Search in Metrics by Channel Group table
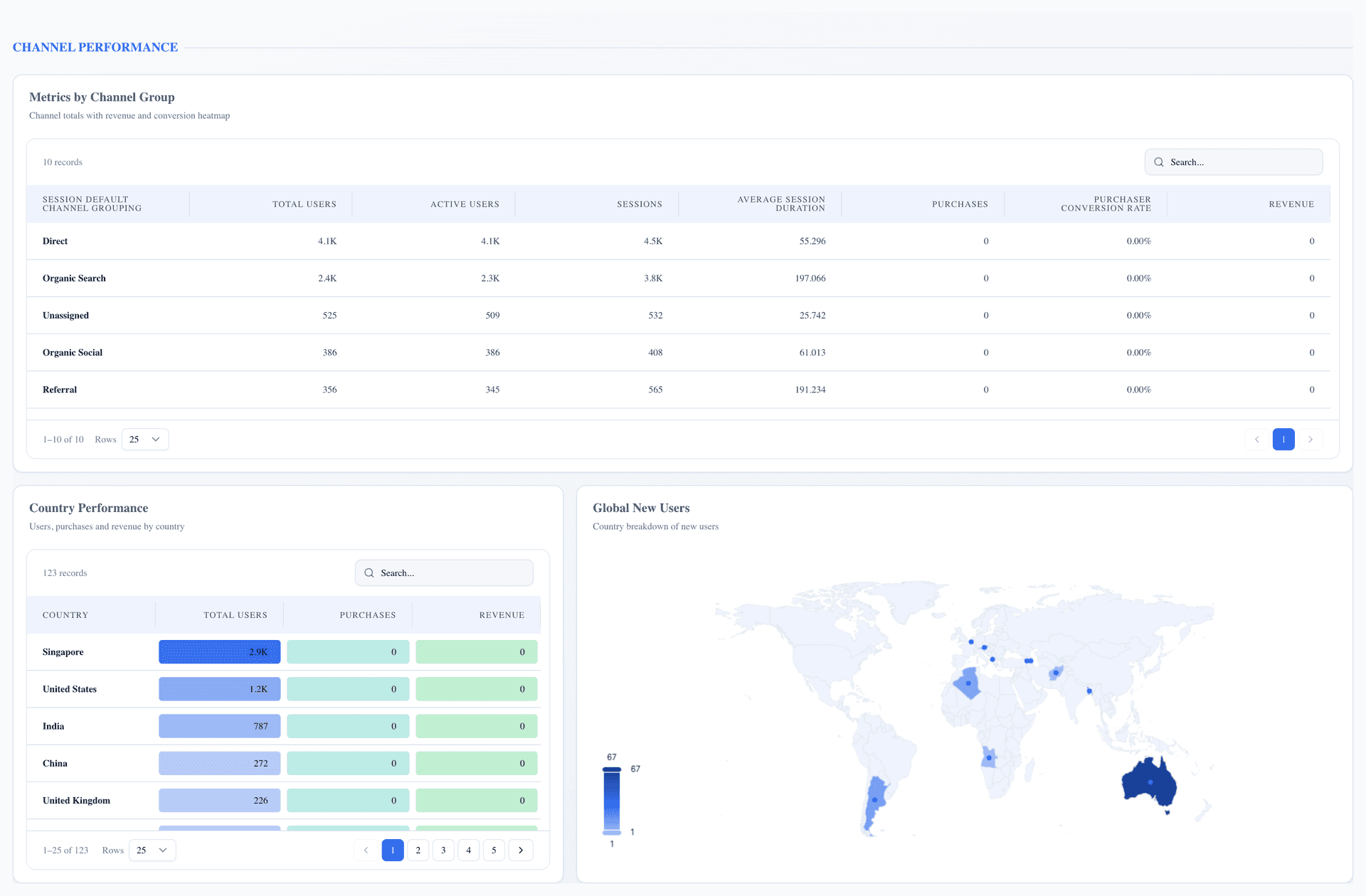The height and width of the screenshot is (896, 1366). 1234,162
